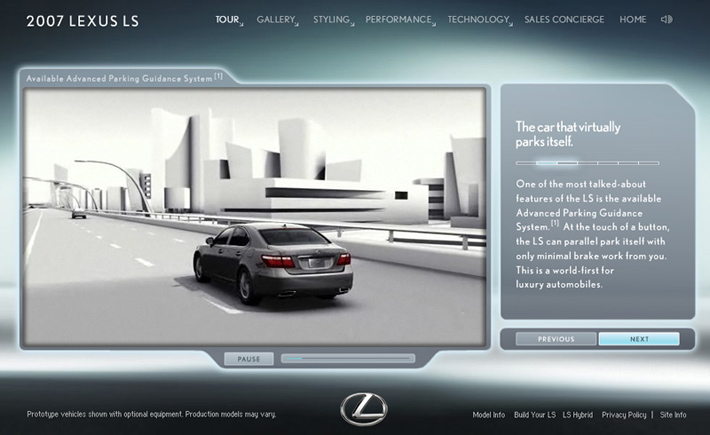Open the Styling menu
This screenshot has width=710, height=435.
331,19
